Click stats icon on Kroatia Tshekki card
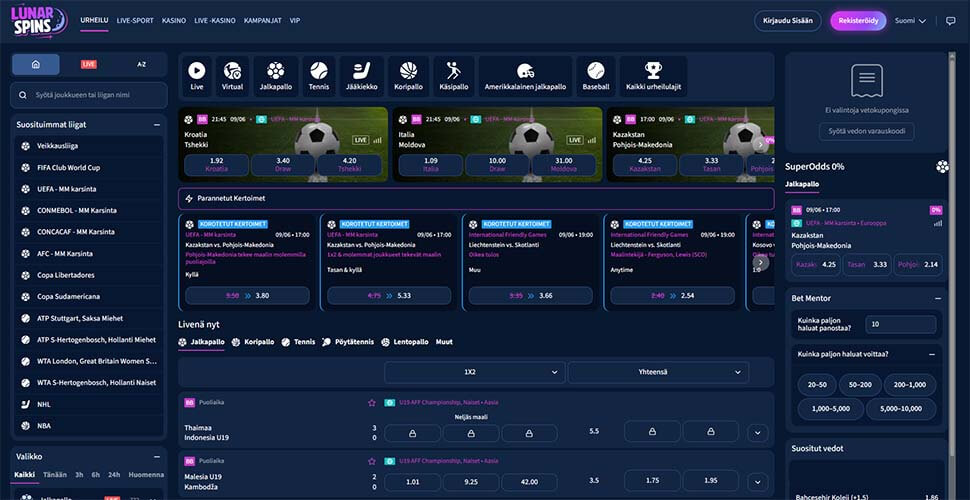The image size is (970, 500). pos(377,140)
